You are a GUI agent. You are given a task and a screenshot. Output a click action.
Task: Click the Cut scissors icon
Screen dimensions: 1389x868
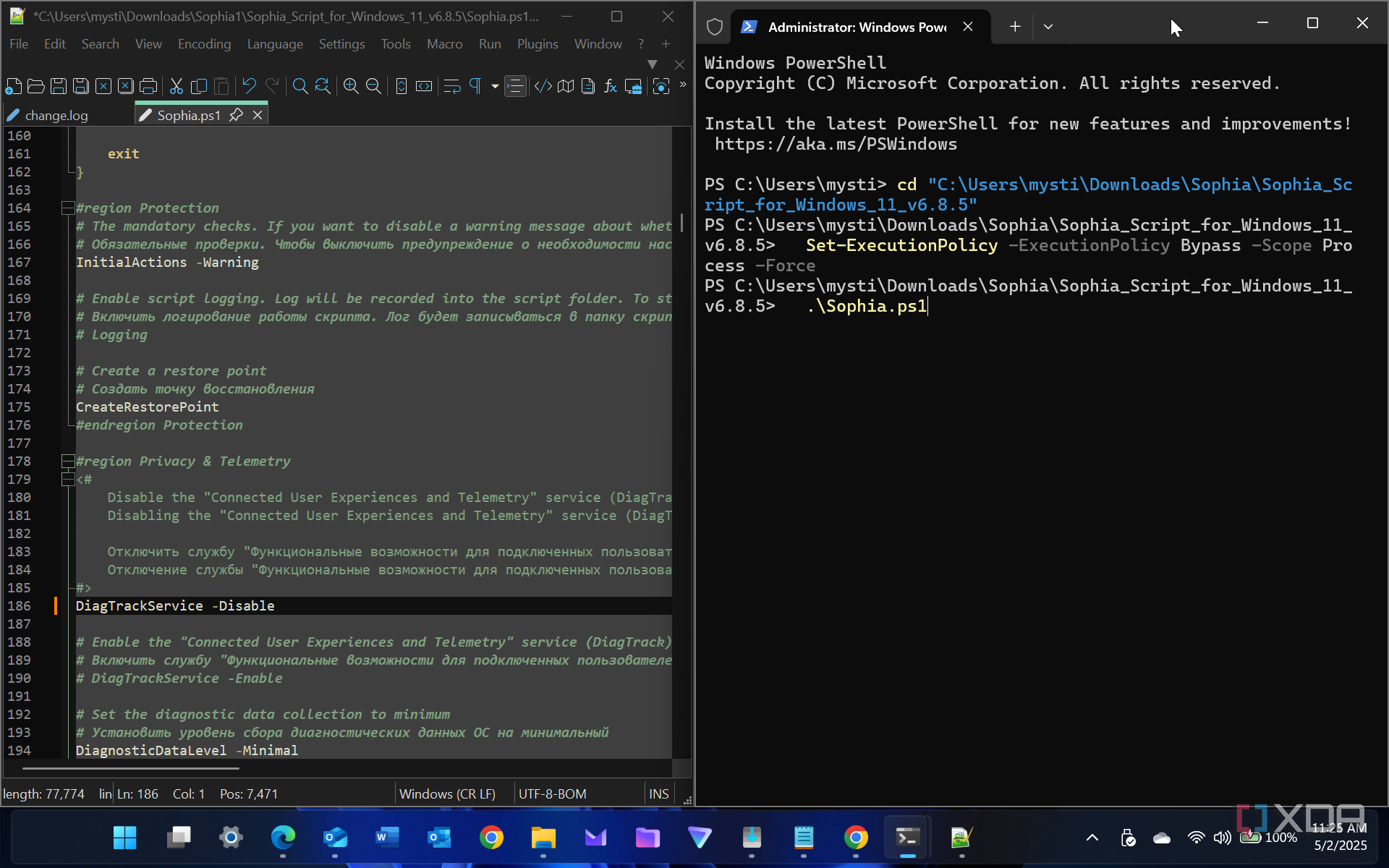pos(176,87)
